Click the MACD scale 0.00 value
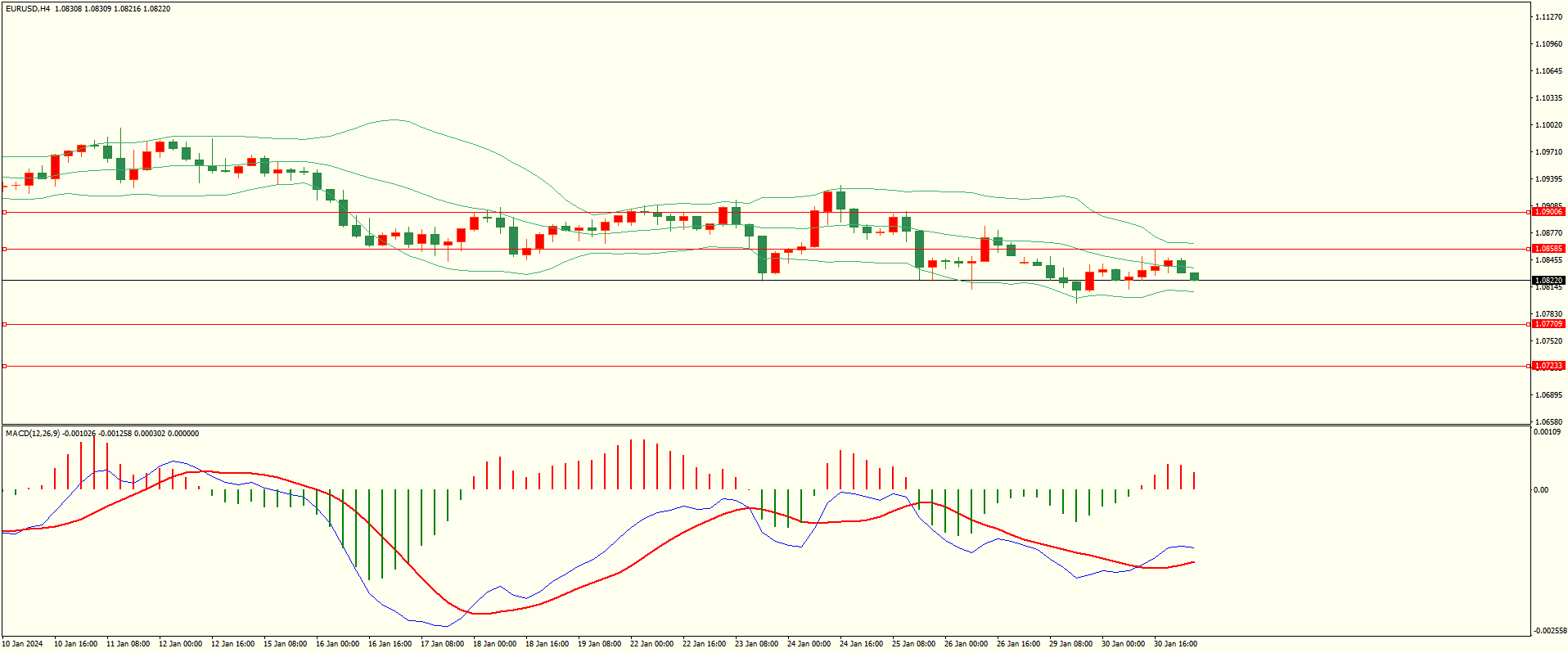The height and width of the screenshot is (653, 1568). (x=1541, y=490)
